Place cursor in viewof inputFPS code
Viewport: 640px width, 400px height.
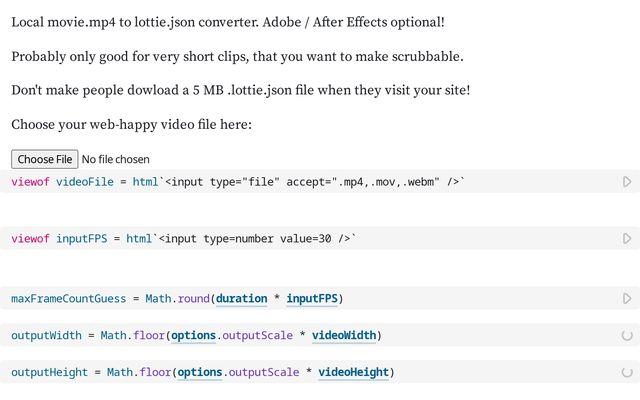[x=250, y=239]
